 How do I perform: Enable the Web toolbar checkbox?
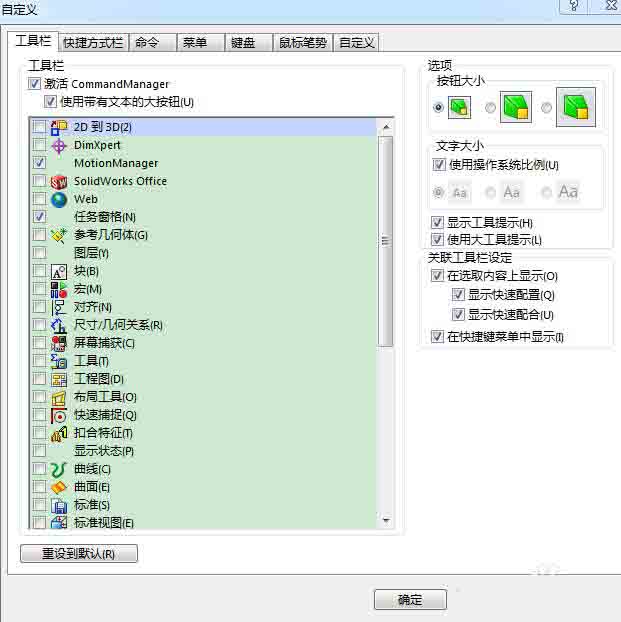click(39, 199)
